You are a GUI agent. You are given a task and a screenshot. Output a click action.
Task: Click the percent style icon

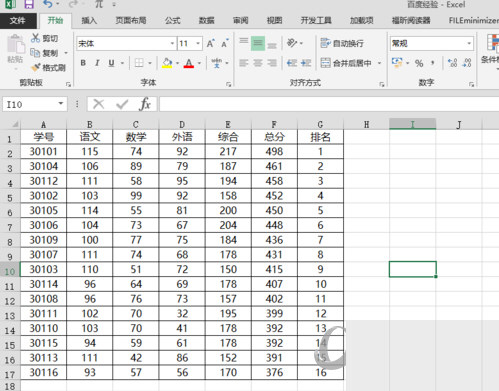pyautogui.click(x=419, y=63)
